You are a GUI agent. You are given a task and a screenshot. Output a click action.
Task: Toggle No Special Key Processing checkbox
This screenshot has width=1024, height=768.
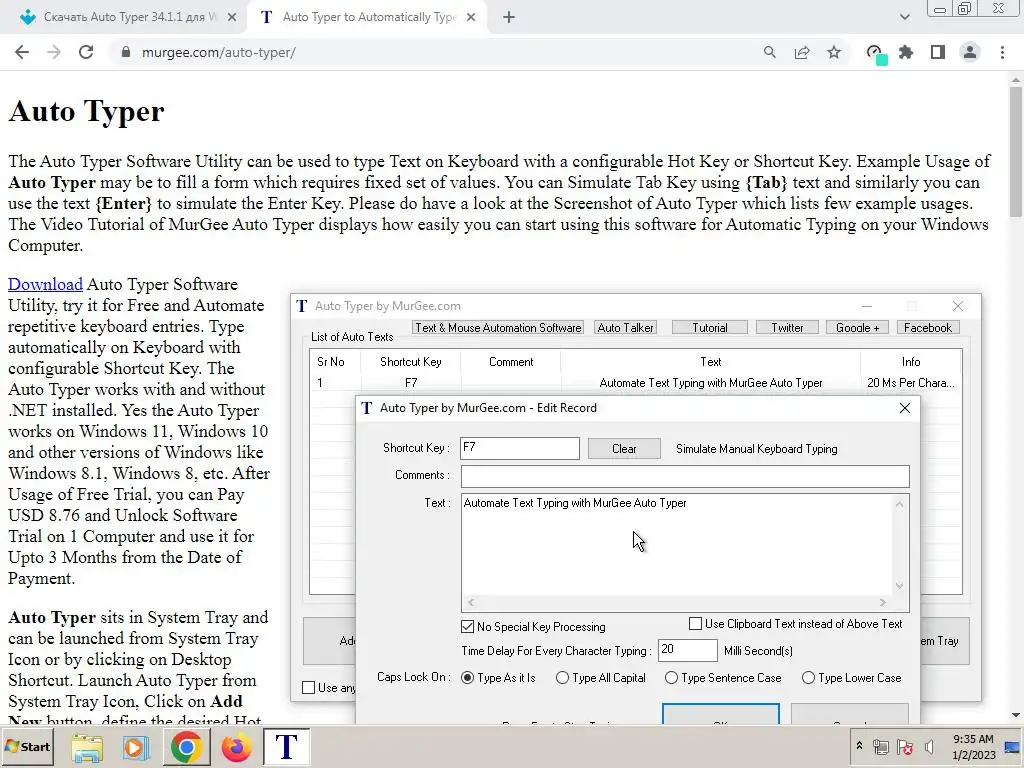click(x=468, y=627)
